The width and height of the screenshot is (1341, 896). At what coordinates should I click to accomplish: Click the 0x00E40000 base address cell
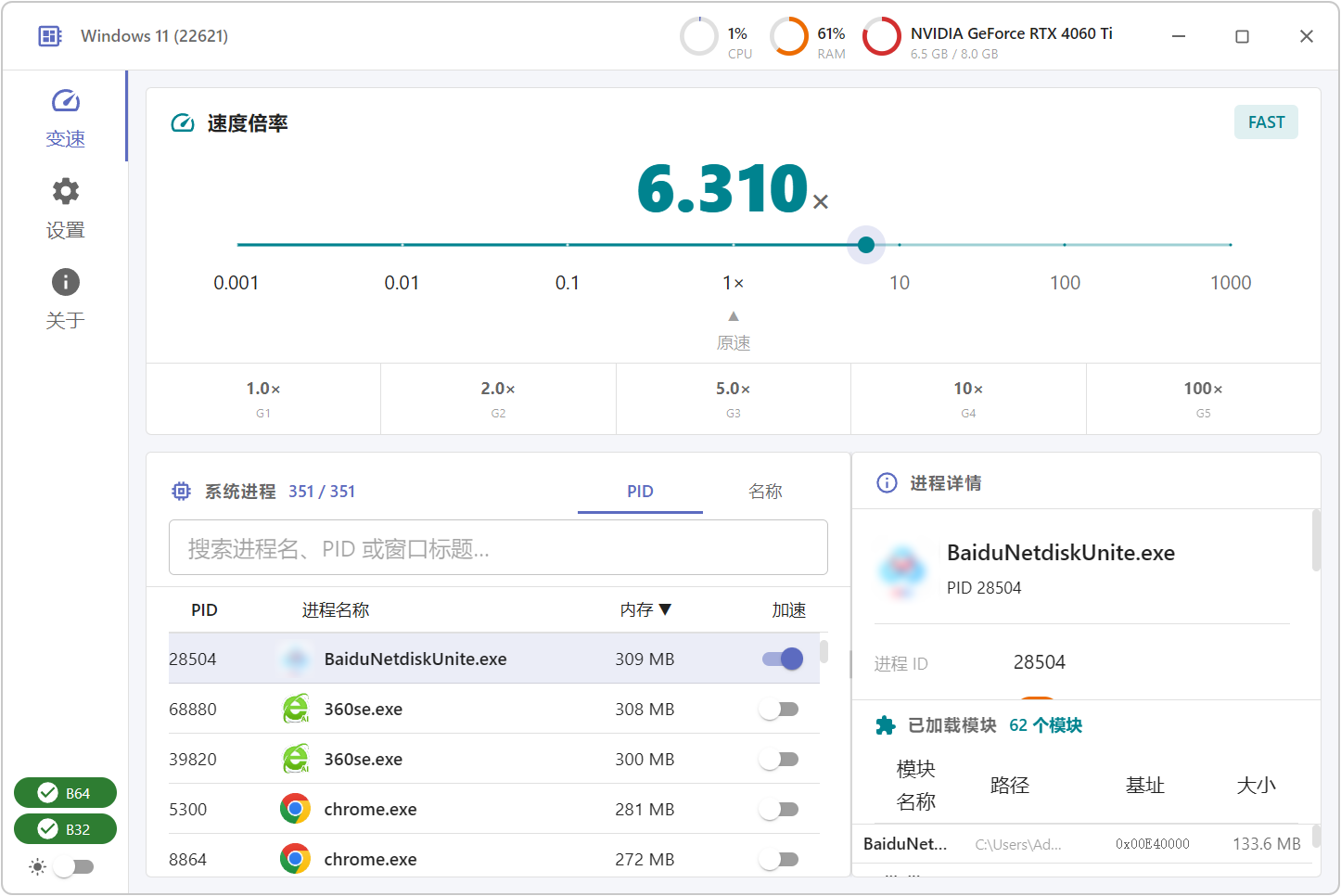(x=1153, y=844)
